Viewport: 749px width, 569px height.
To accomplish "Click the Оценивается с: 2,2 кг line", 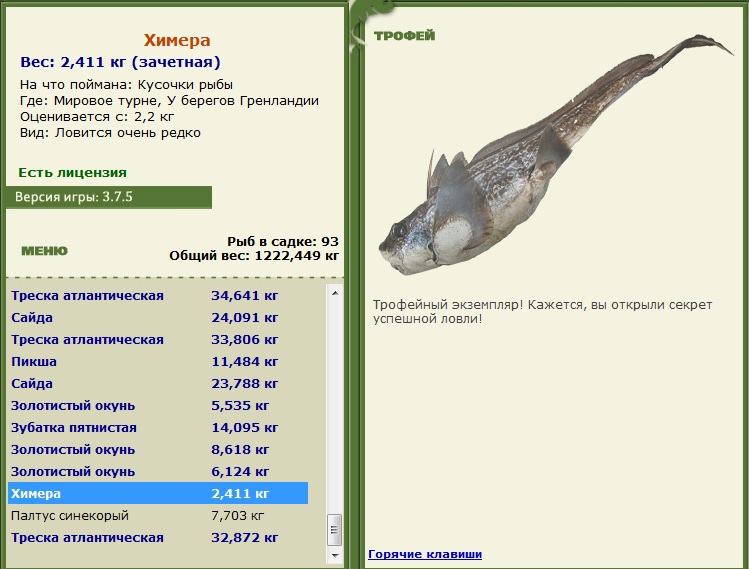I will 97,117.
